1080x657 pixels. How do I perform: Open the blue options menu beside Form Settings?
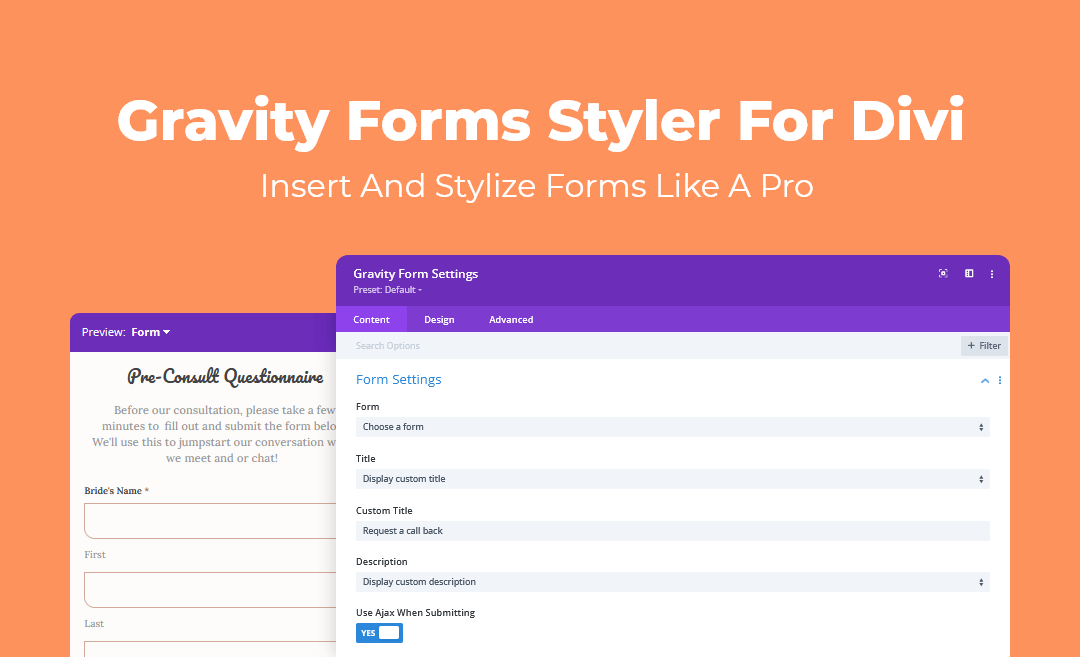(x=999, y=380)
